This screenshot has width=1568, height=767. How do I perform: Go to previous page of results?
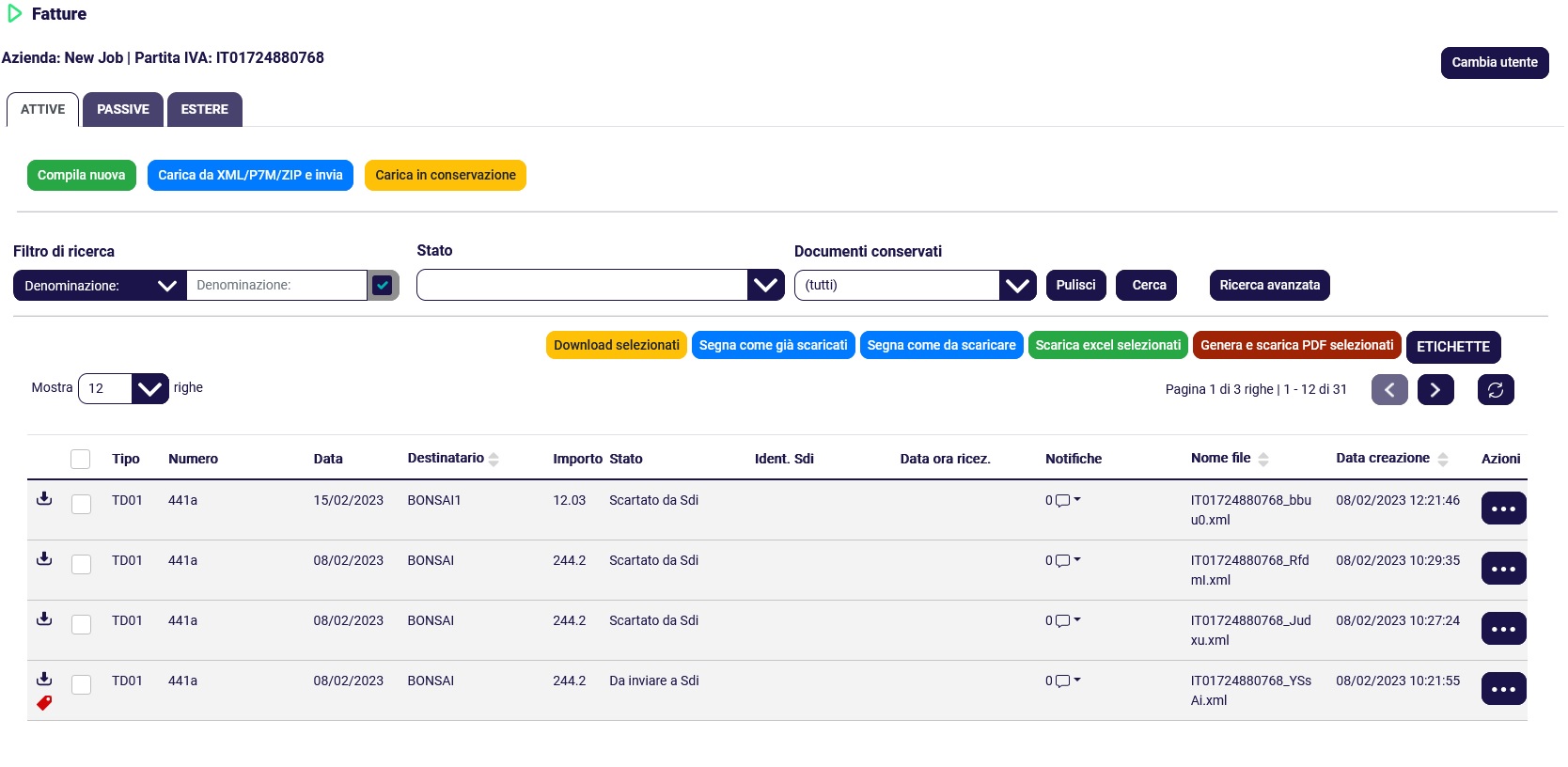tap(1388, 389)
